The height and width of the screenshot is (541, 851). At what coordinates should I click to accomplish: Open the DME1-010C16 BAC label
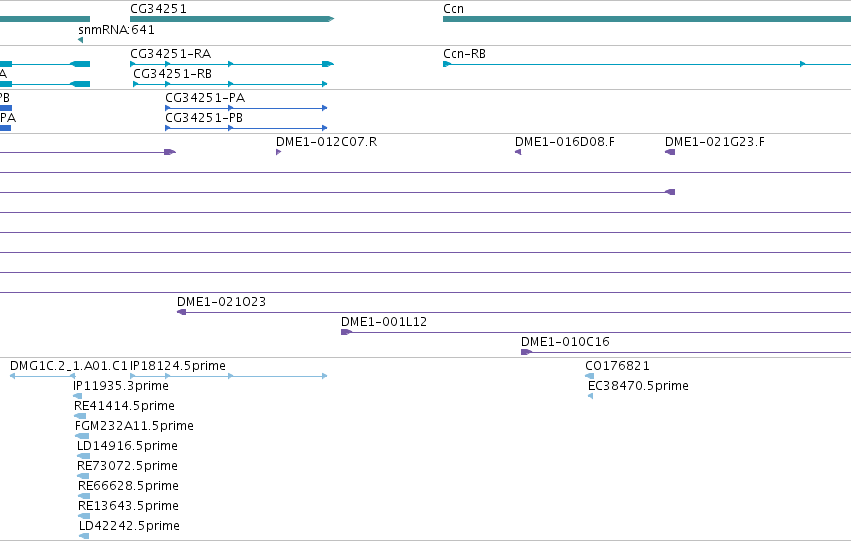click(x=565, y=342)
